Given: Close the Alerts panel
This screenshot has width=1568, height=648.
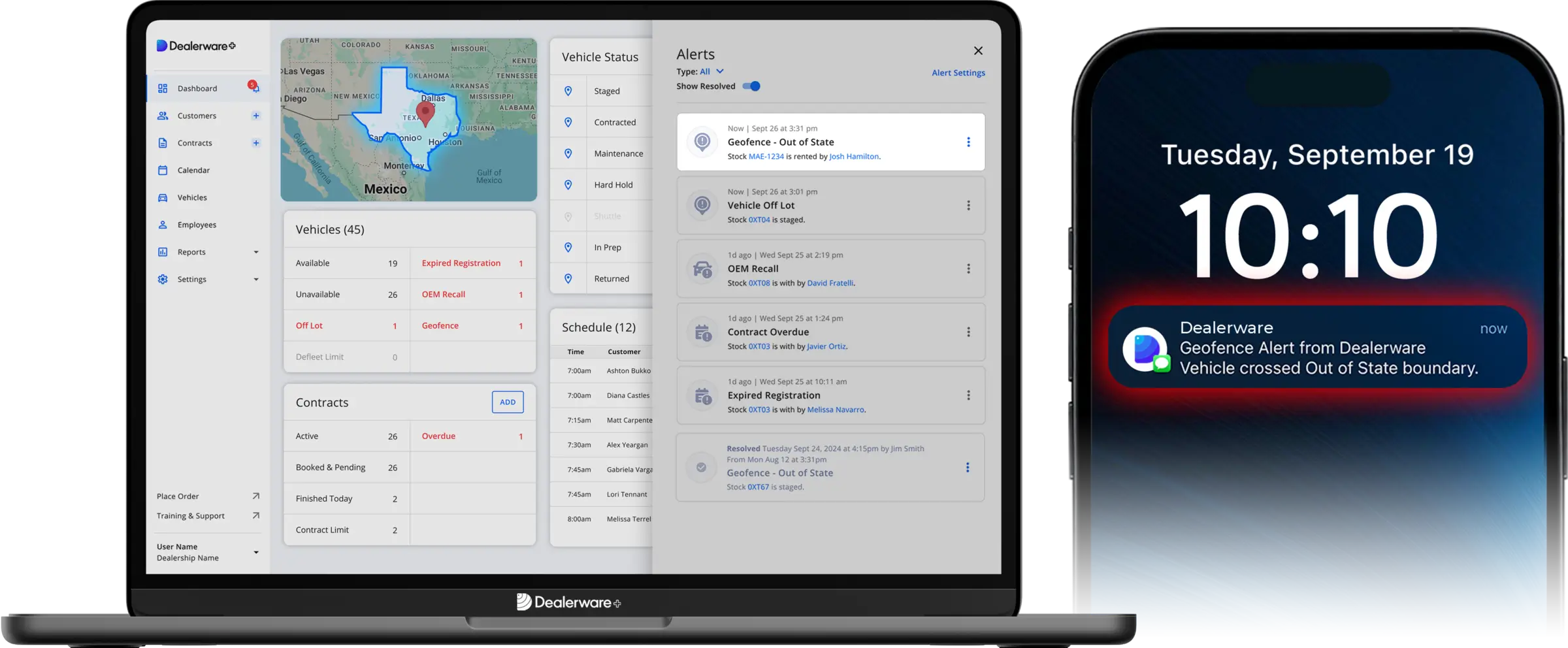Looking at the screenshot, I should click(978, 51).
